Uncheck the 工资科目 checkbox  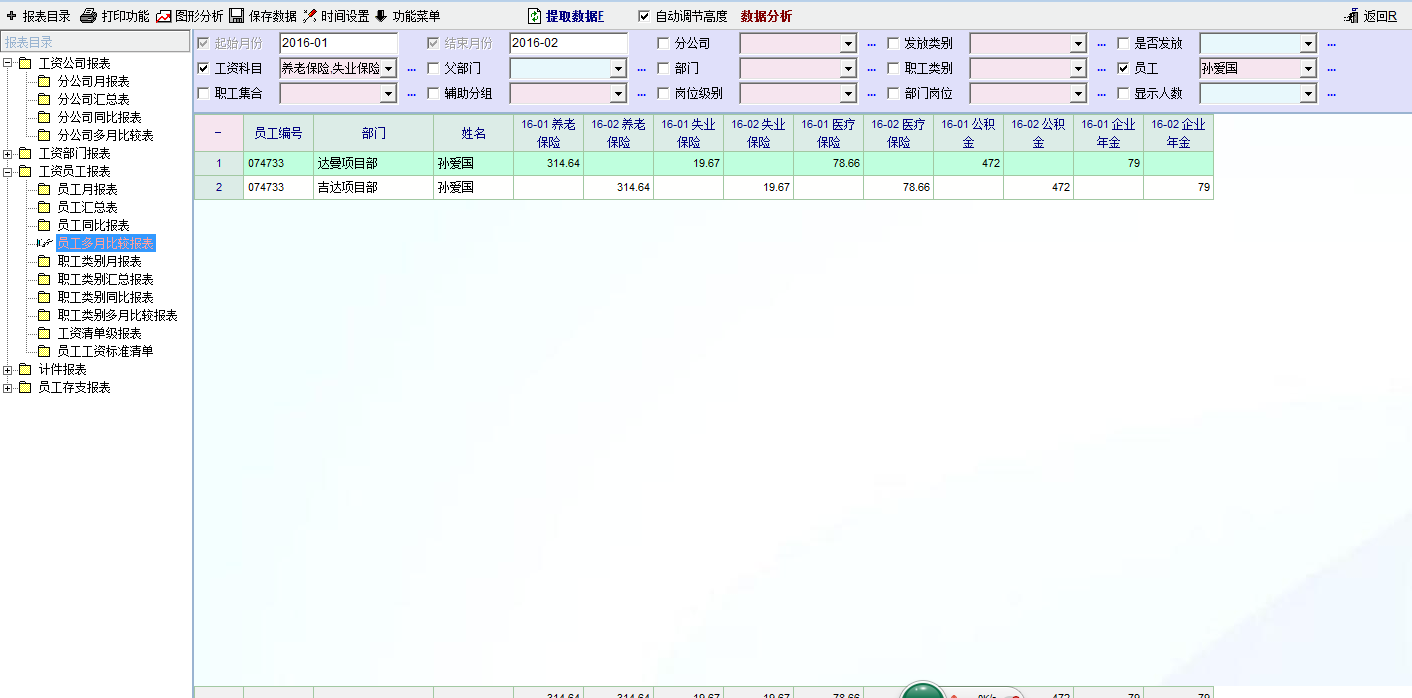(x=204, y=69)
